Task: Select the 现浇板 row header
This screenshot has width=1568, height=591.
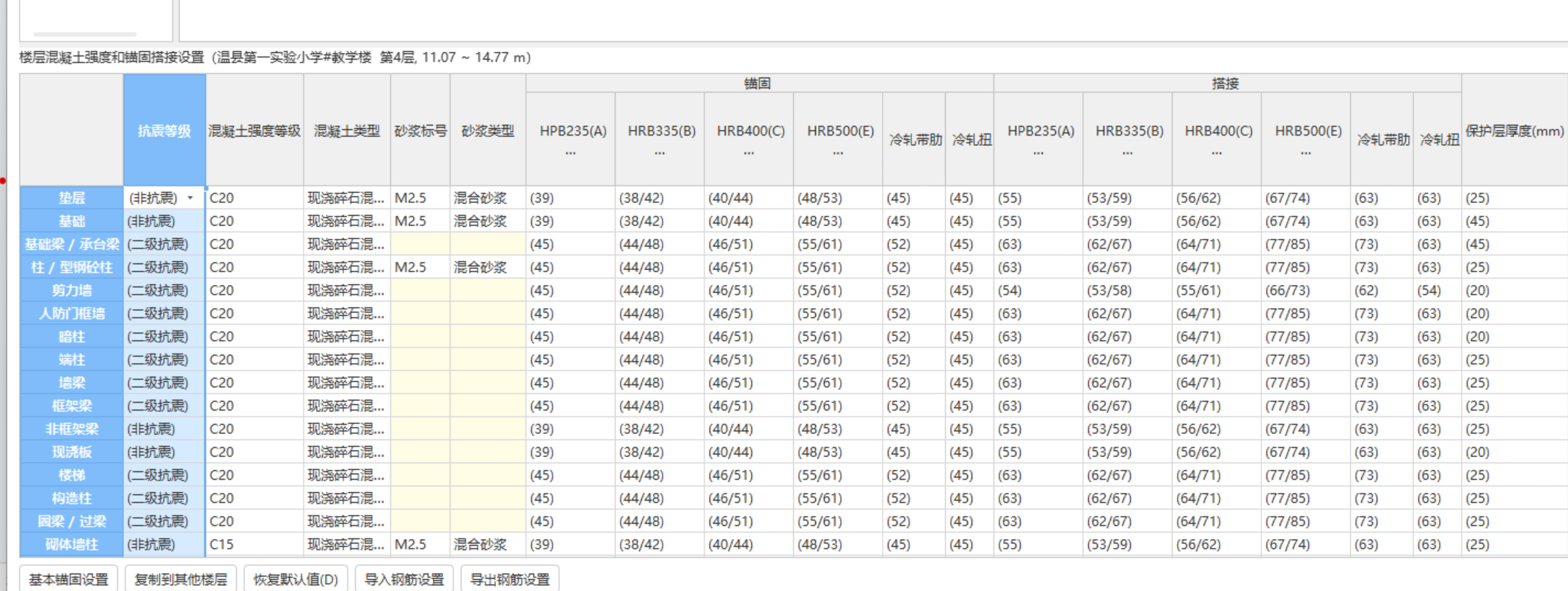Action: point(71,452)
